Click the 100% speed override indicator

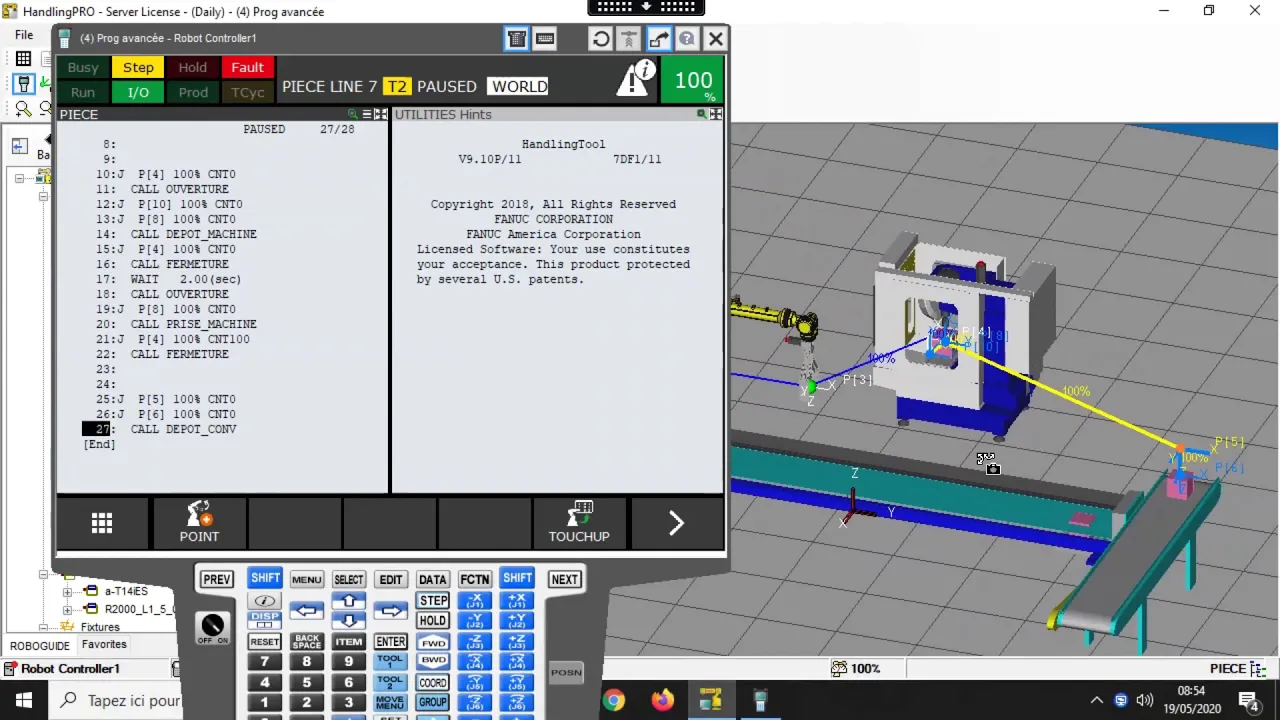click(x=693, y=81)
